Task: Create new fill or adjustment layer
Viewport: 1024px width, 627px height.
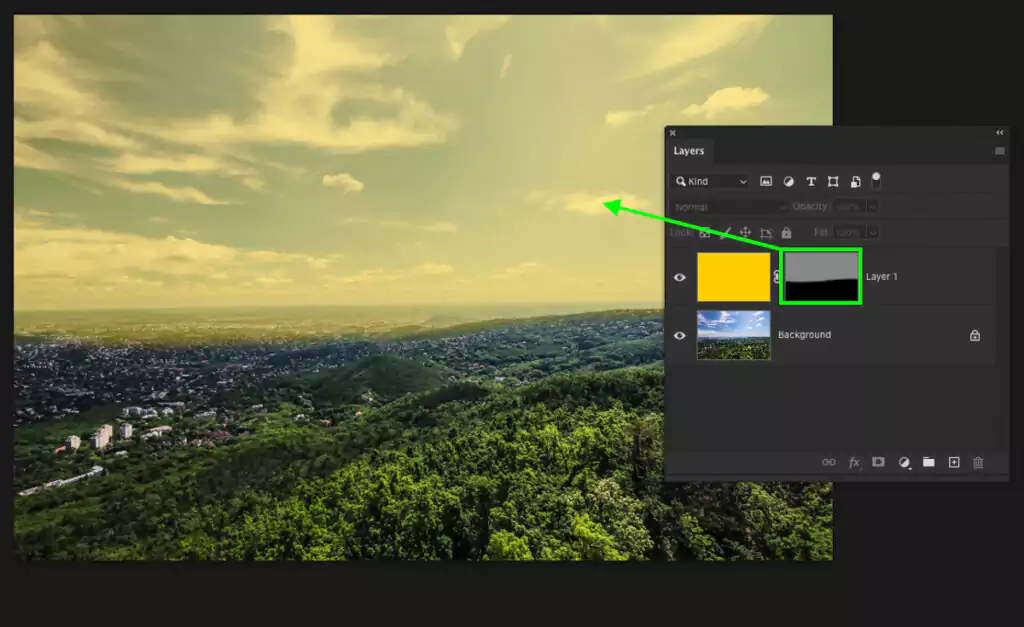Action: 904,462
